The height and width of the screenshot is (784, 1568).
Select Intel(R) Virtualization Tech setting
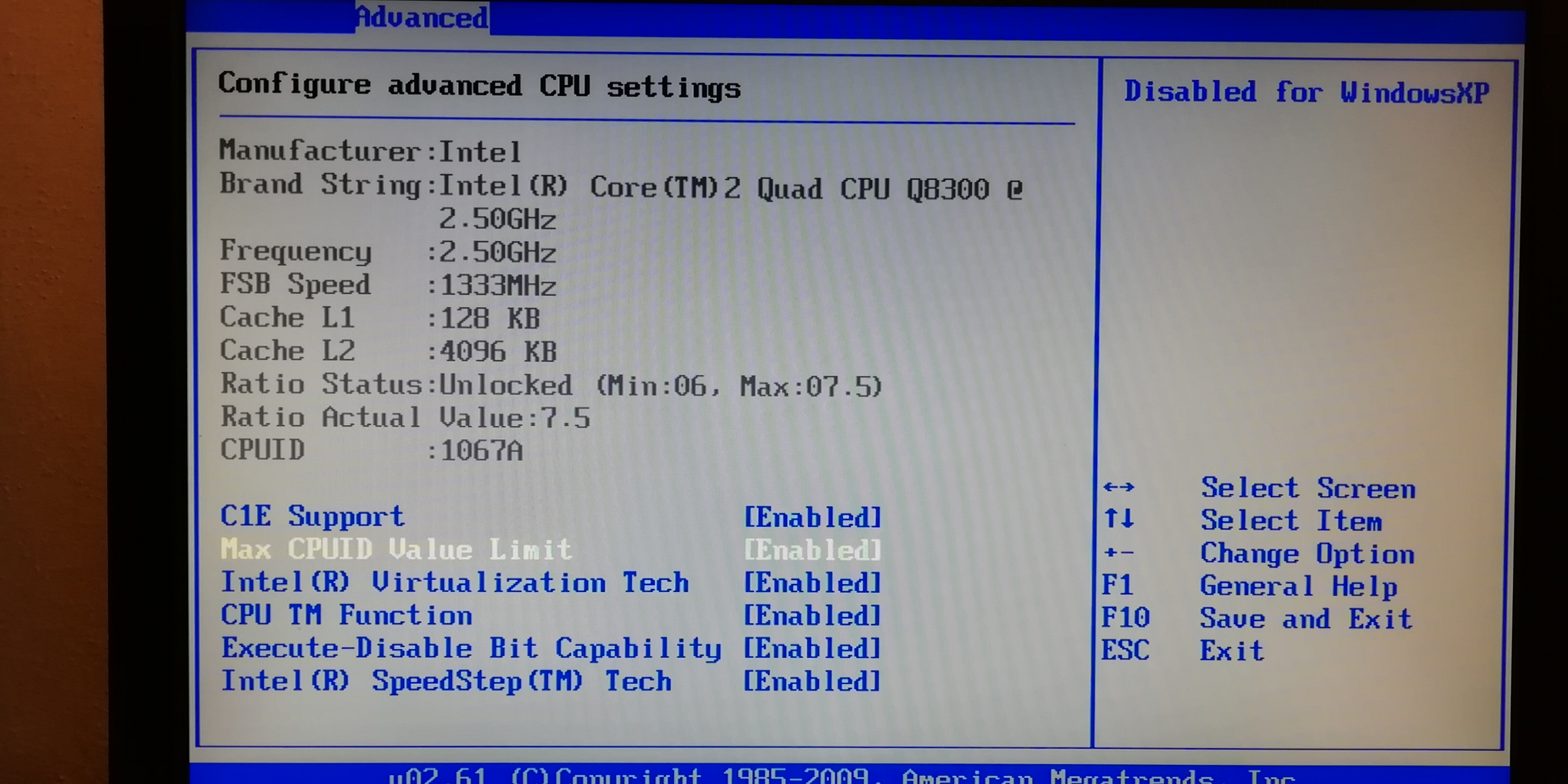pos(454,583)
